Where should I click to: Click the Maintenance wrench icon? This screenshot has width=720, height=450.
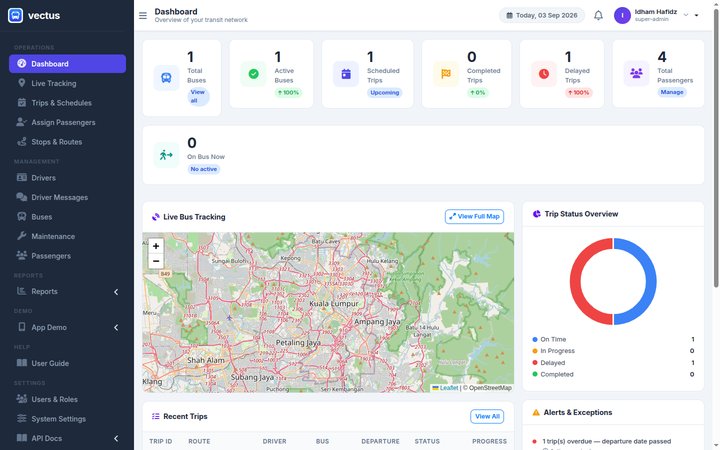pyautogui.click(x=22, y=236)
